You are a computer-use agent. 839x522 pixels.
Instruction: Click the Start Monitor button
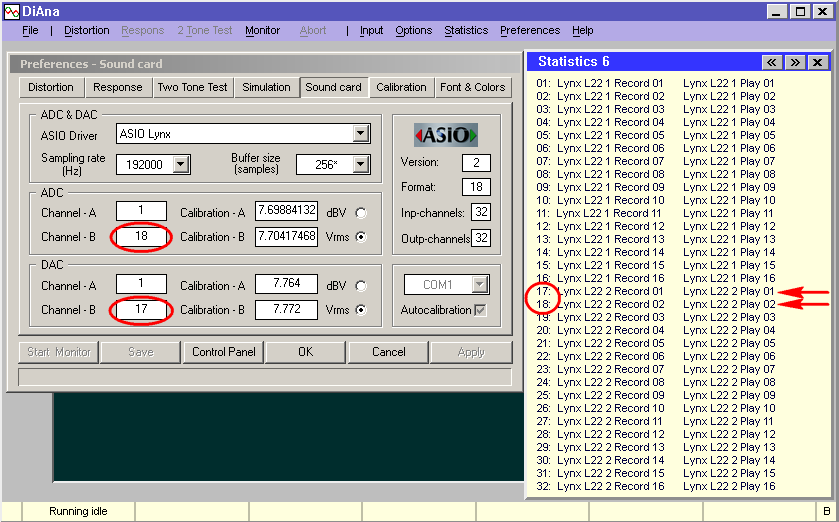pyautogui.click(x=59, y=352)
